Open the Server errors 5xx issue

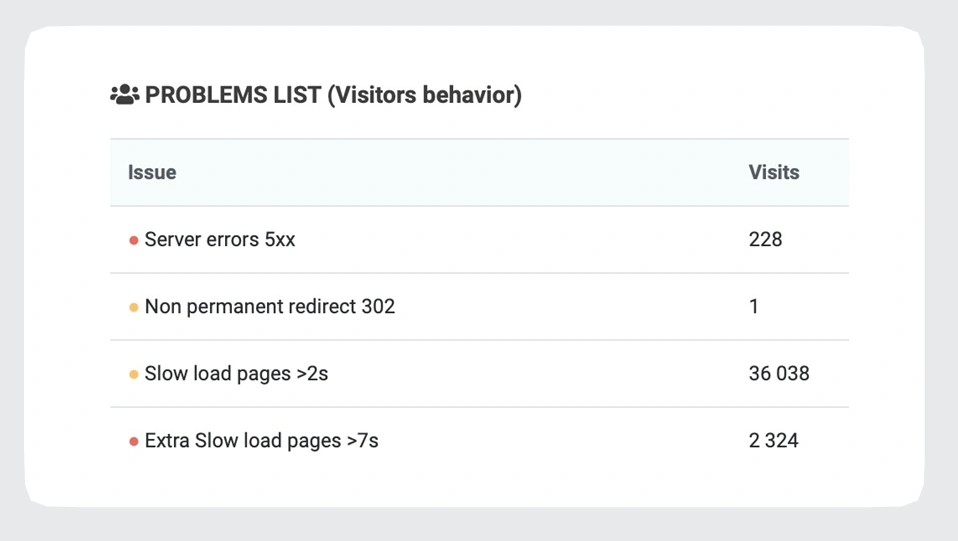click(220, 240)
